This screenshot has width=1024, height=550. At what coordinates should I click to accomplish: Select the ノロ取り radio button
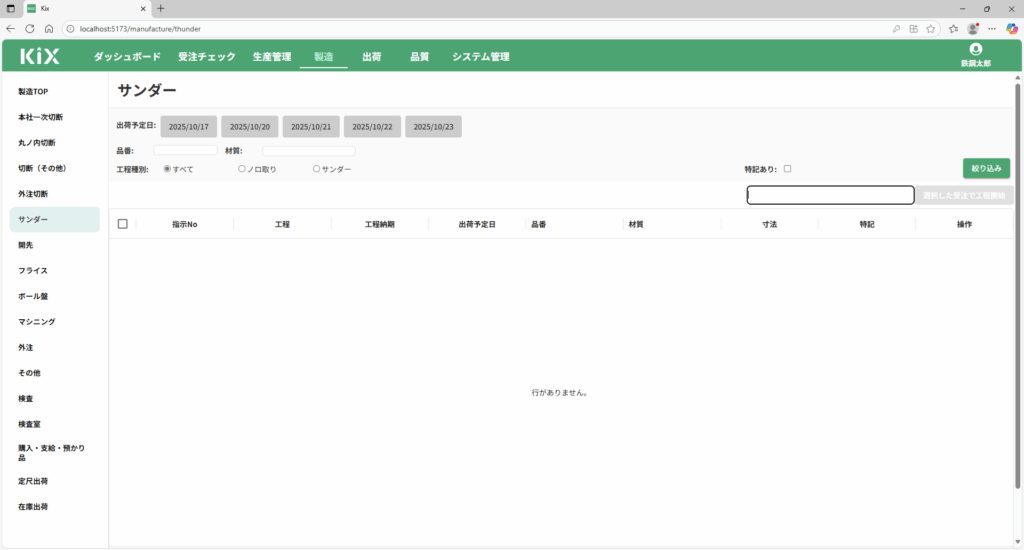pyautogui.click(x=242, y=169)
